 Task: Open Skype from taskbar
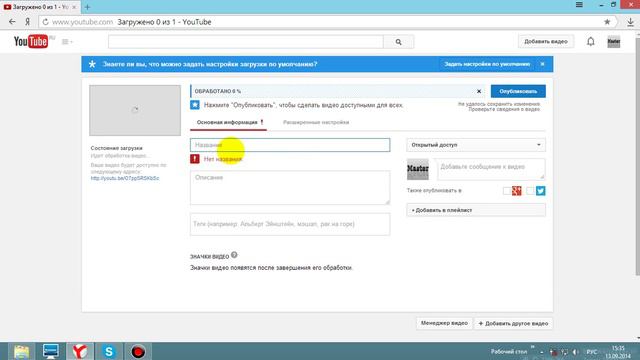click(109, 351)
